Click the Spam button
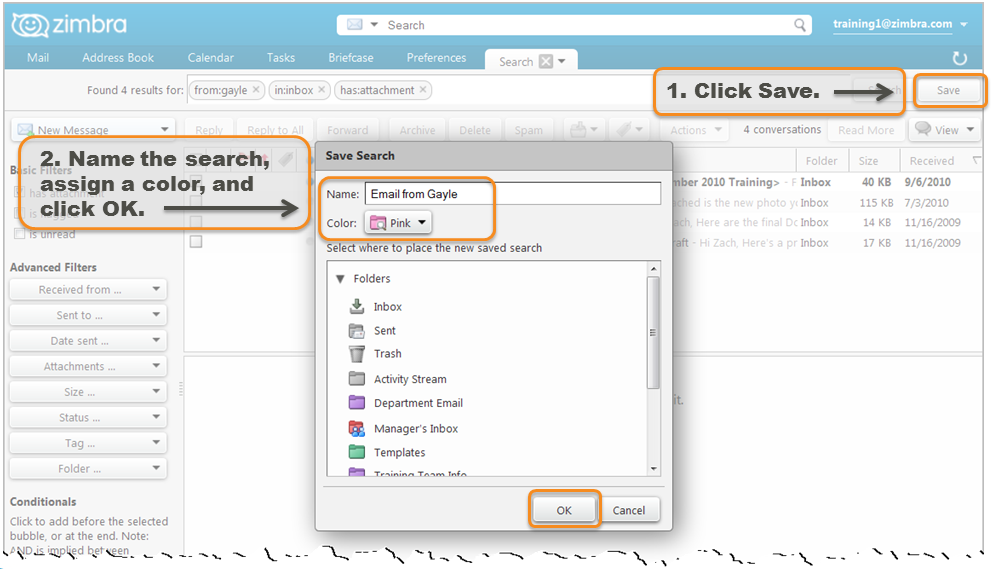Screen dimensions: 991x569 [x=528, y=130]
